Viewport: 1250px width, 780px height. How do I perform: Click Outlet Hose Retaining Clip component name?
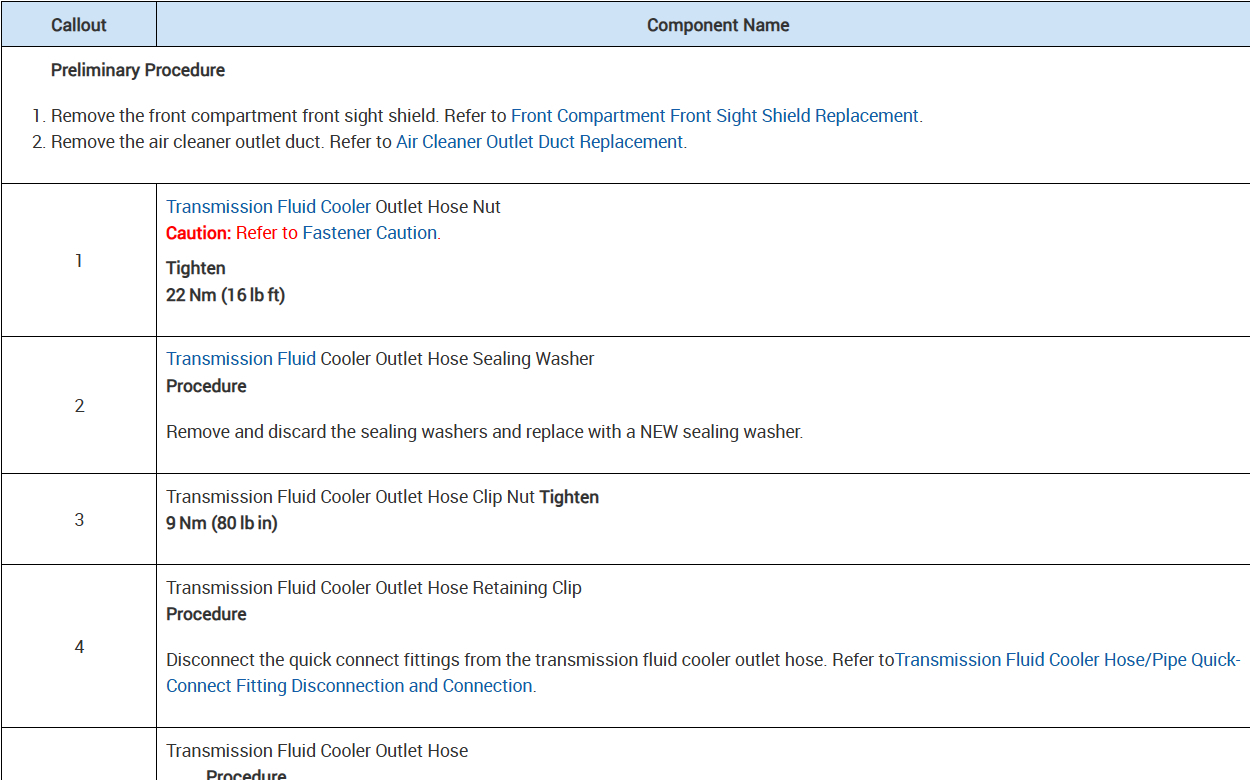pyautogui.click(x=374, y=588)
